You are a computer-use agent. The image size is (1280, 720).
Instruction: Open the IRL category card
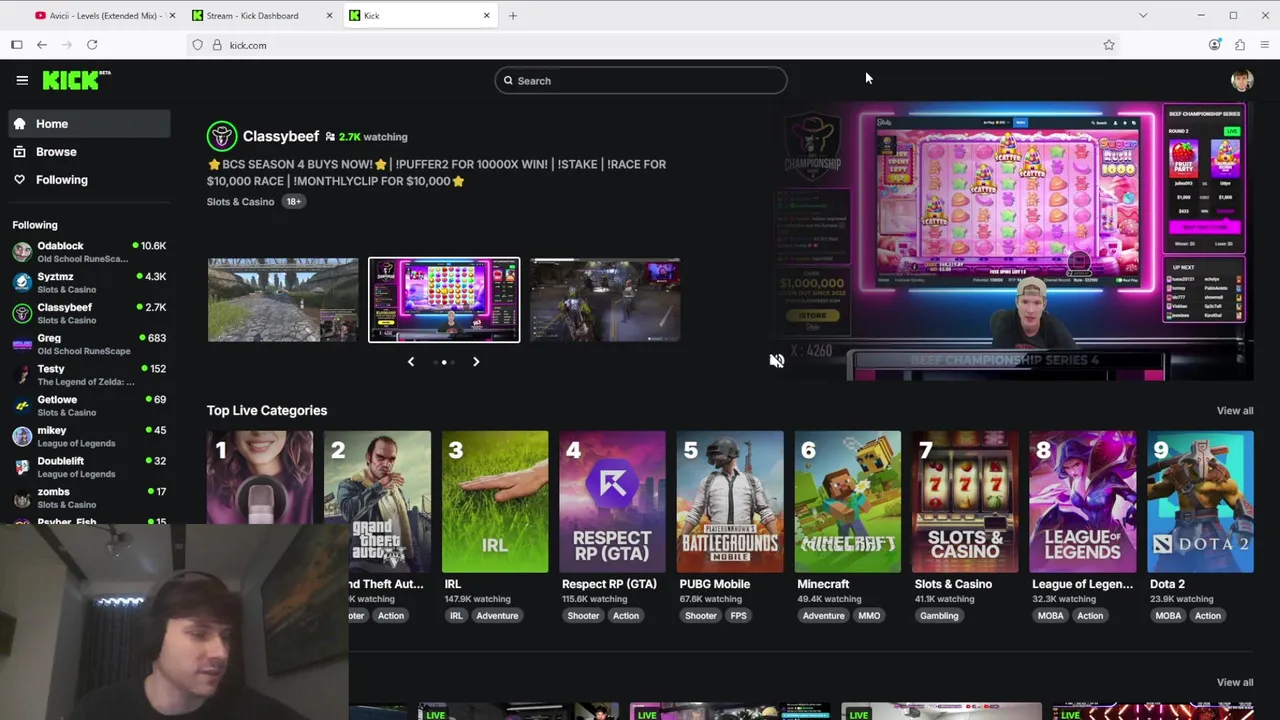pyautogui.click(x=495, y=502)
